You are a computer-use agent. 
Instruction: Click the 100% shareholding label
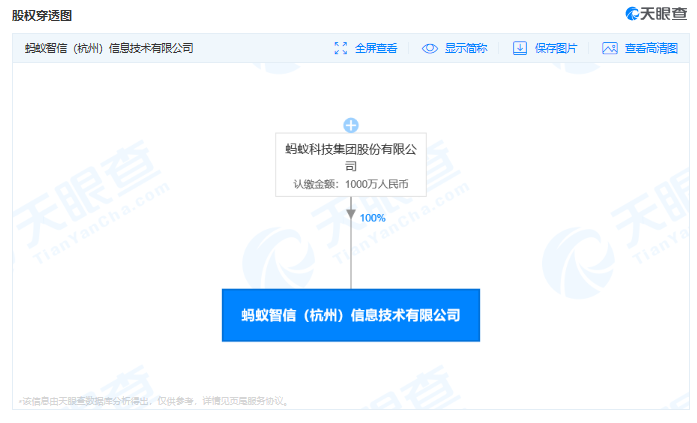pos(372,218)
